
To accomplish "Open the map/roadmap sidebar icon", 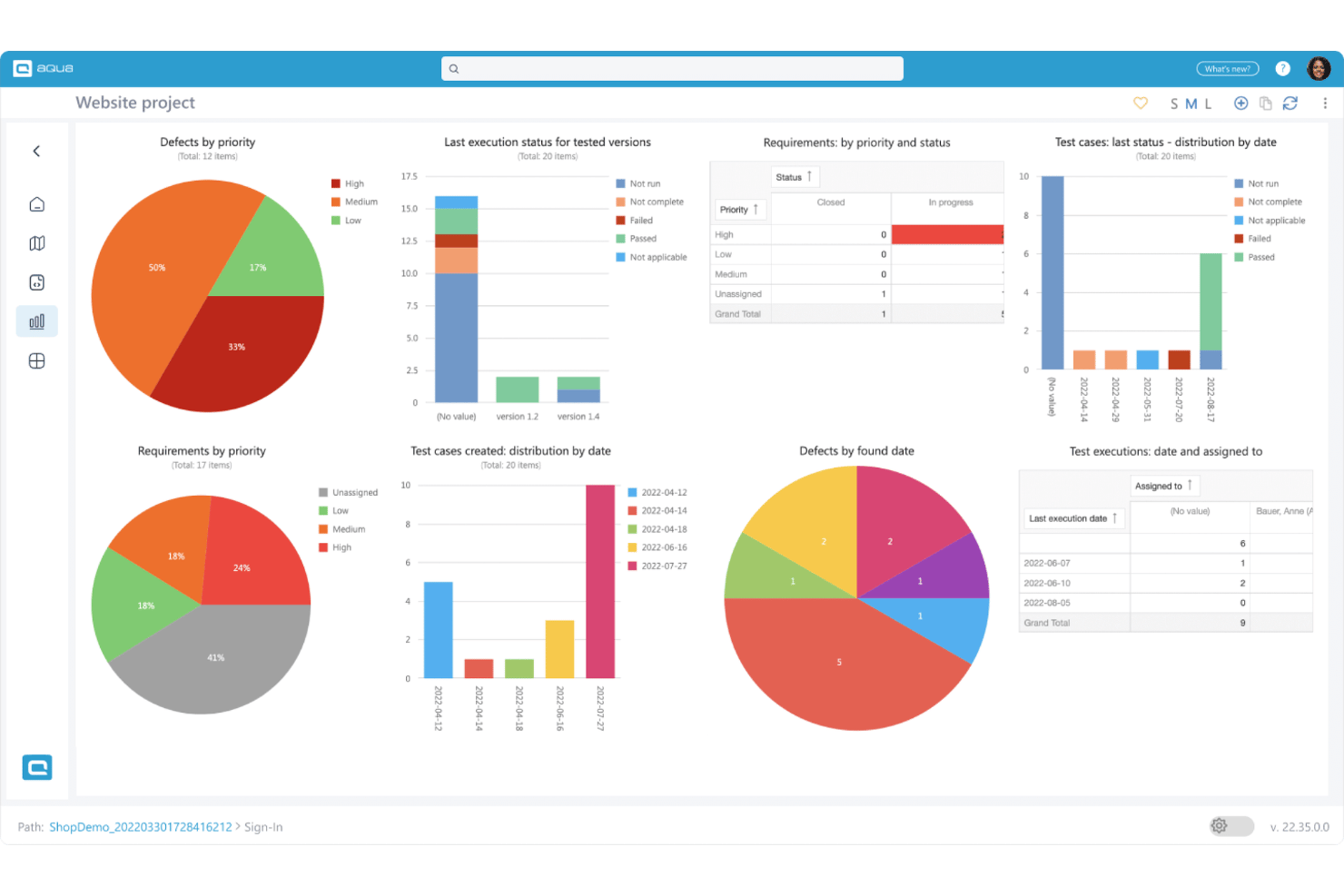I will point(37,243).
